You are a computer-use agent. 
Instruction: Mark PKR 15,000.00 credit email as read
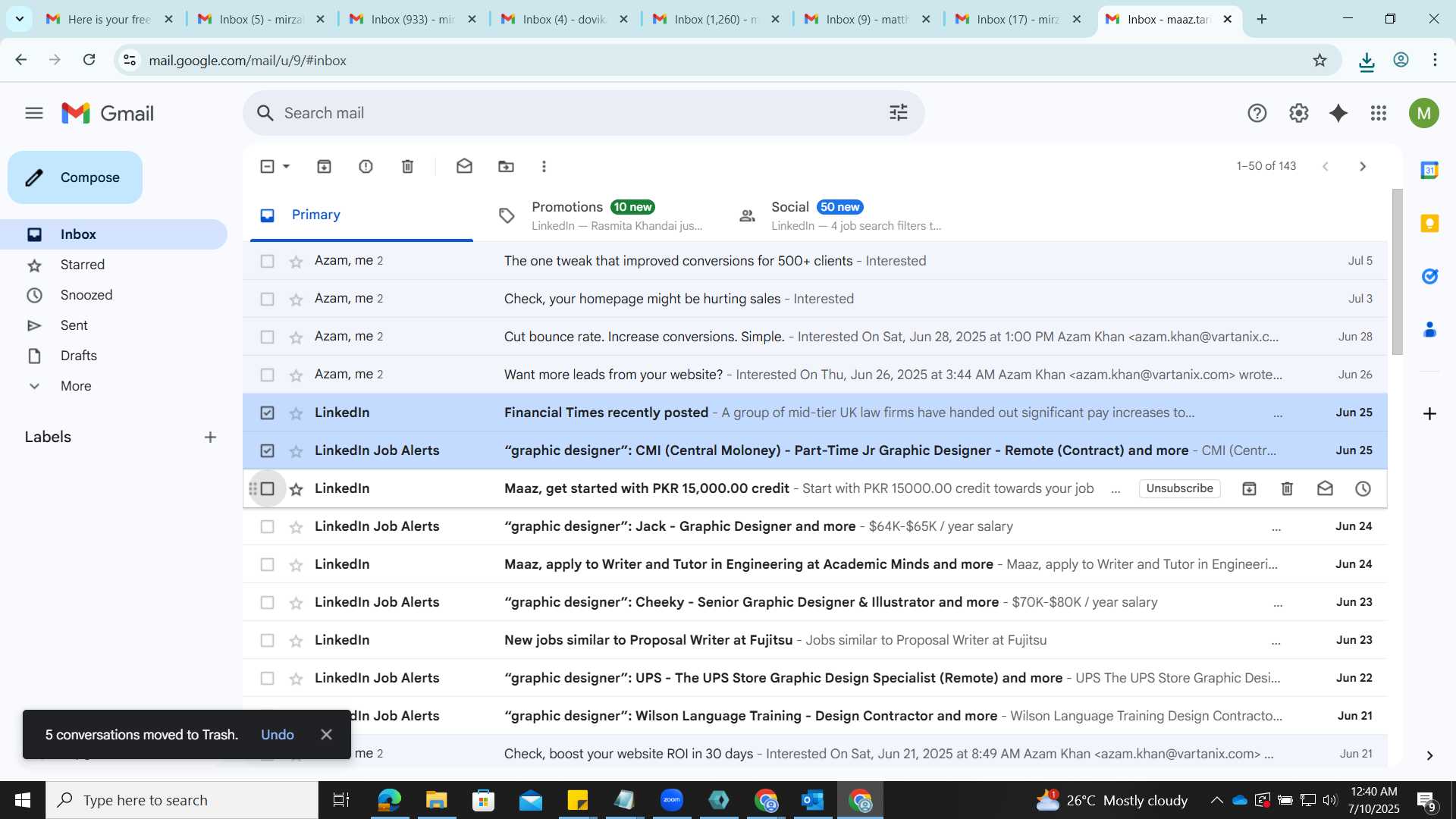[x=1325, y=488]
